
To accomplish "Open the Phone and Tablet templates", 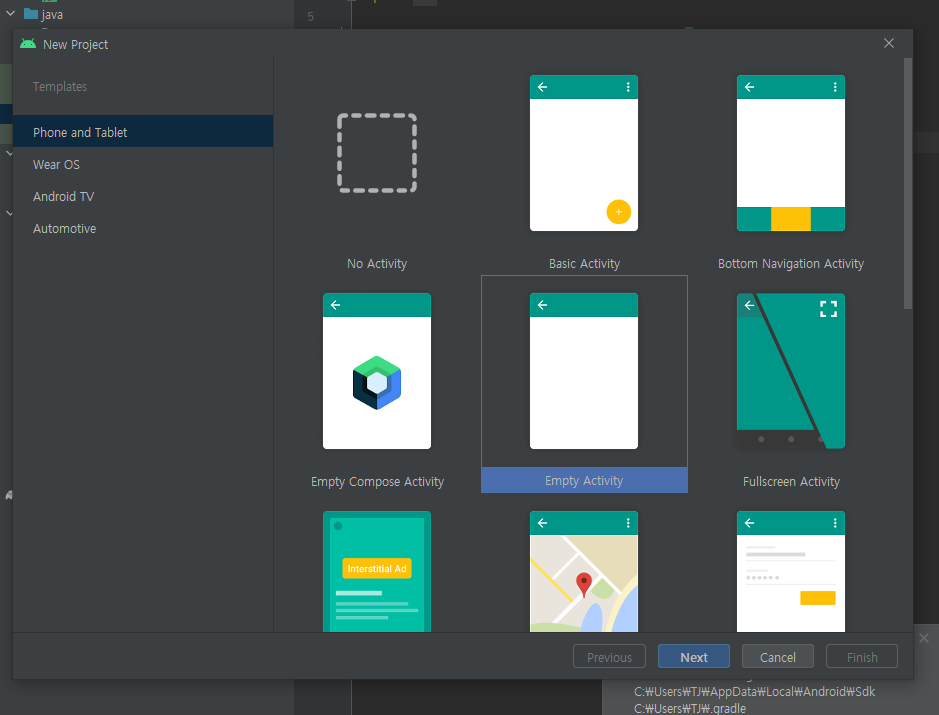I will 143,132.
